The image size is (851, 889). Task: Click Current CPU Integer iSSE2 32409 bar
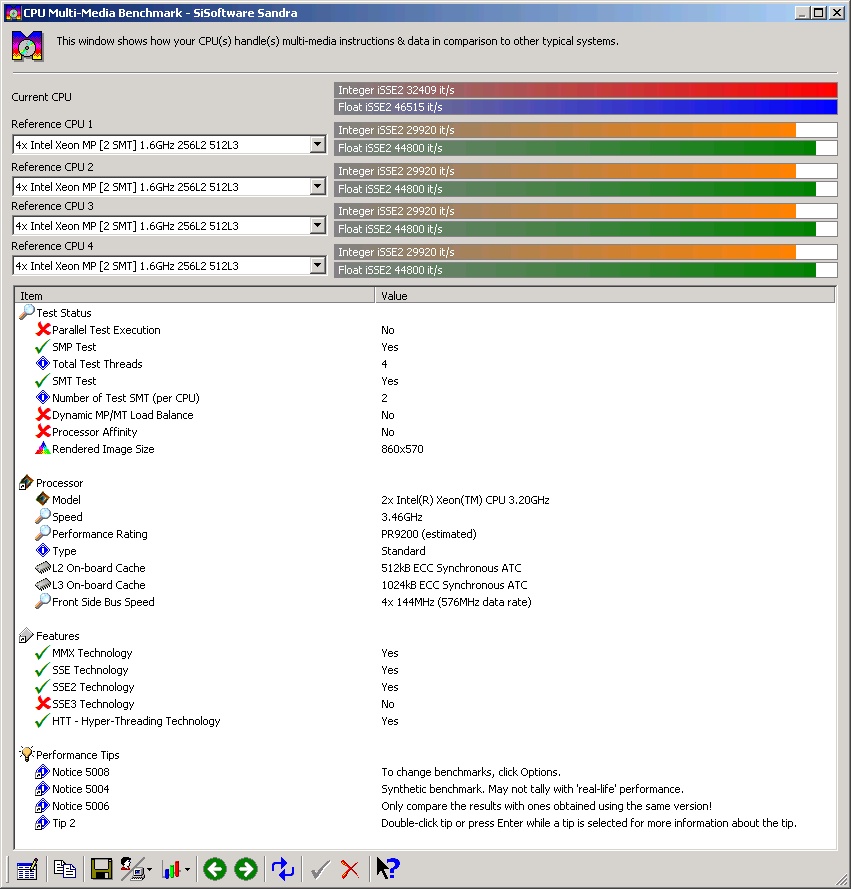pyautogui.click(x=586, y=90)
